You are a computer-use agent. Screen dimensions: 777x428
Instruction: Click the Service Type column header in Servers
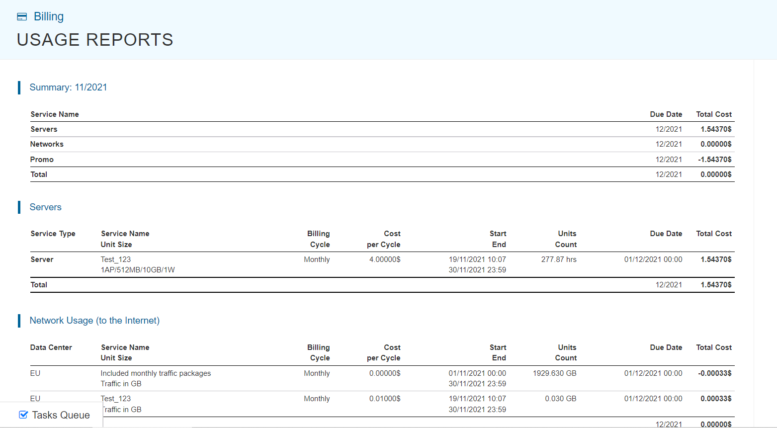53,233
